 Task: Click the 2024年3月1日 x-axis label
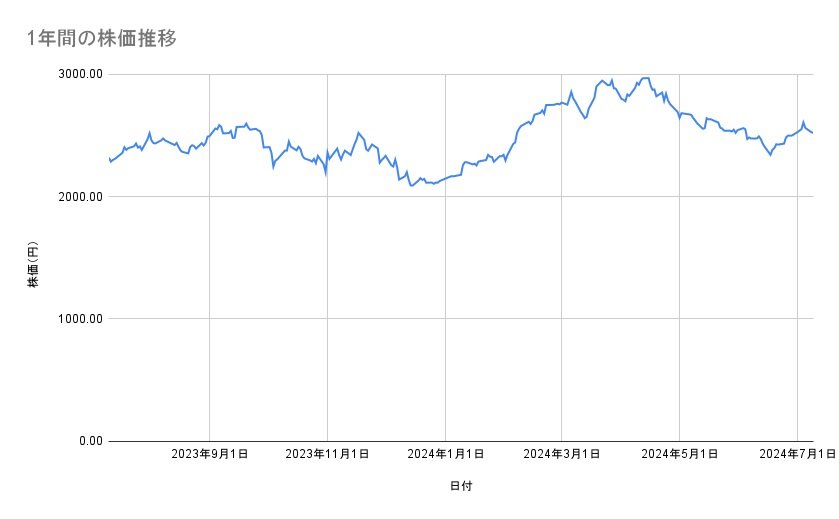pyautogui.click(x=561, y=454)
